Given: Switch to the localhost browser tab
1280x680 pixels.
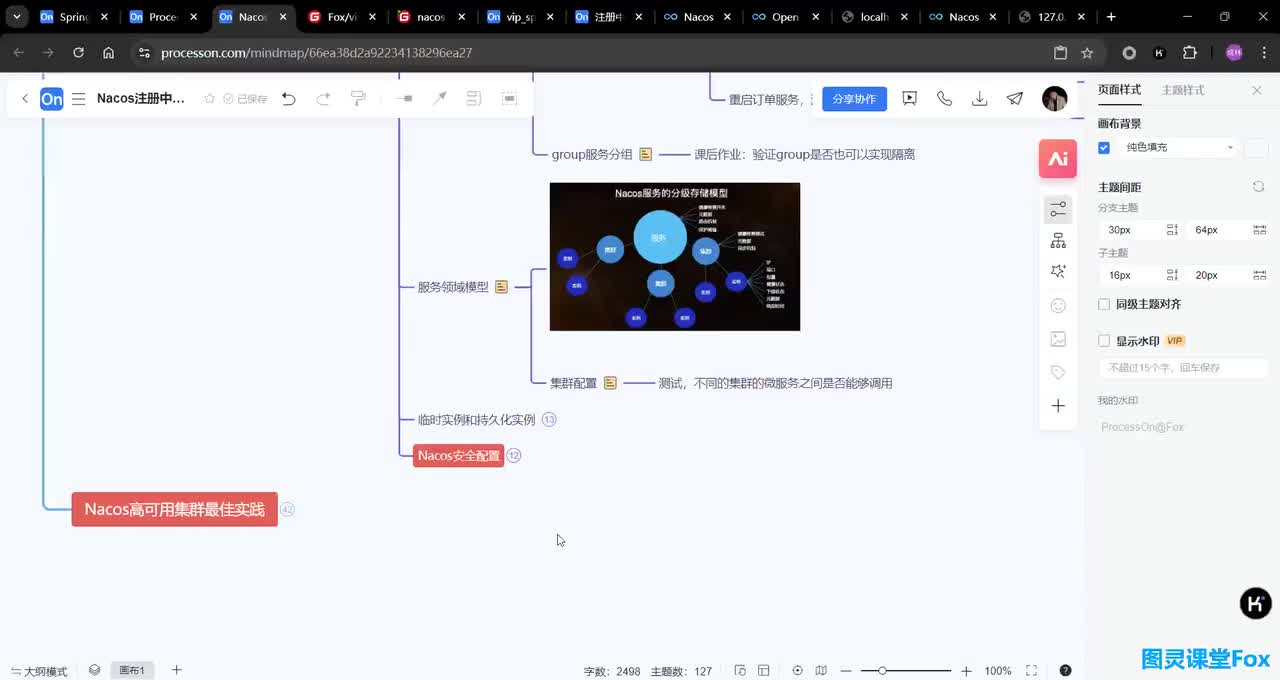Looking at the screenshot, I should [x=874, y=17].
